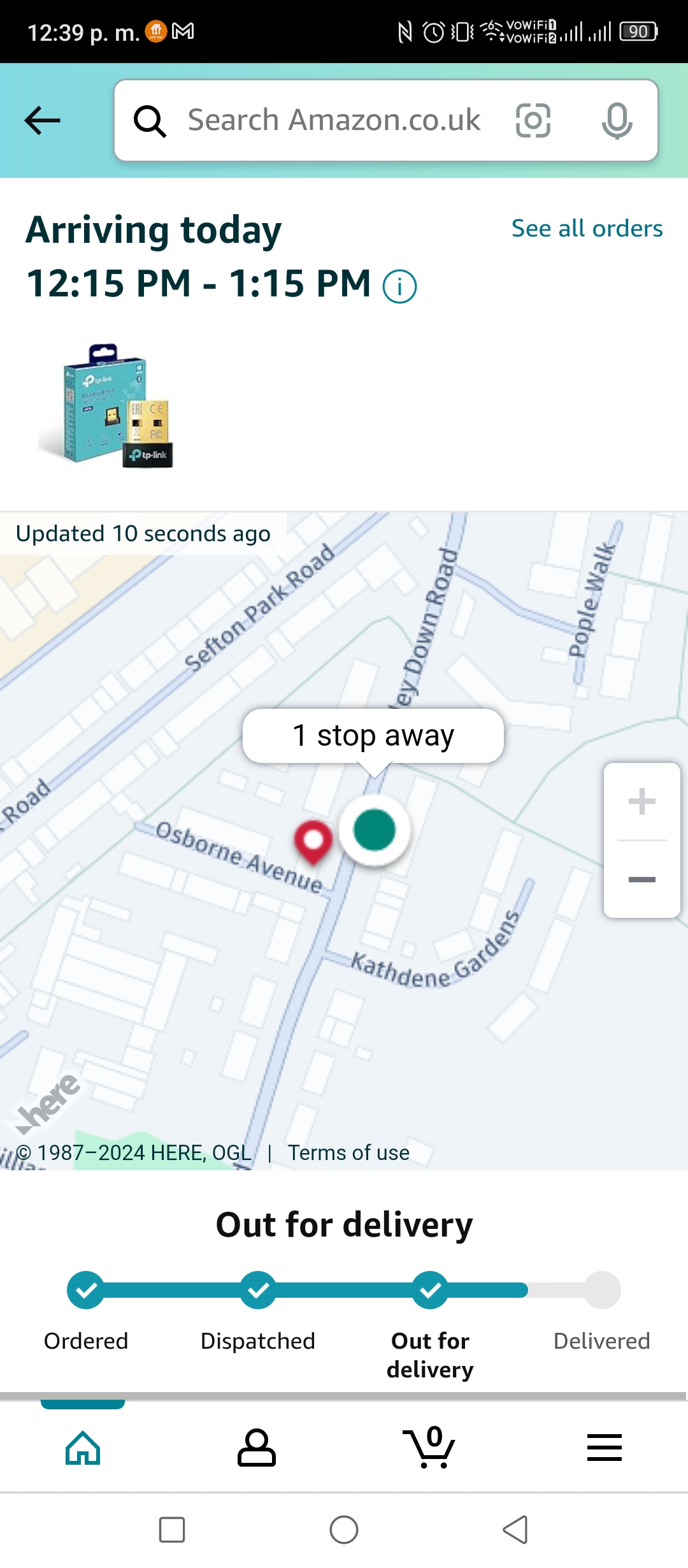688x1568 pixels.
Task: Zoom out on the map
Action: (x=641, y=880)
